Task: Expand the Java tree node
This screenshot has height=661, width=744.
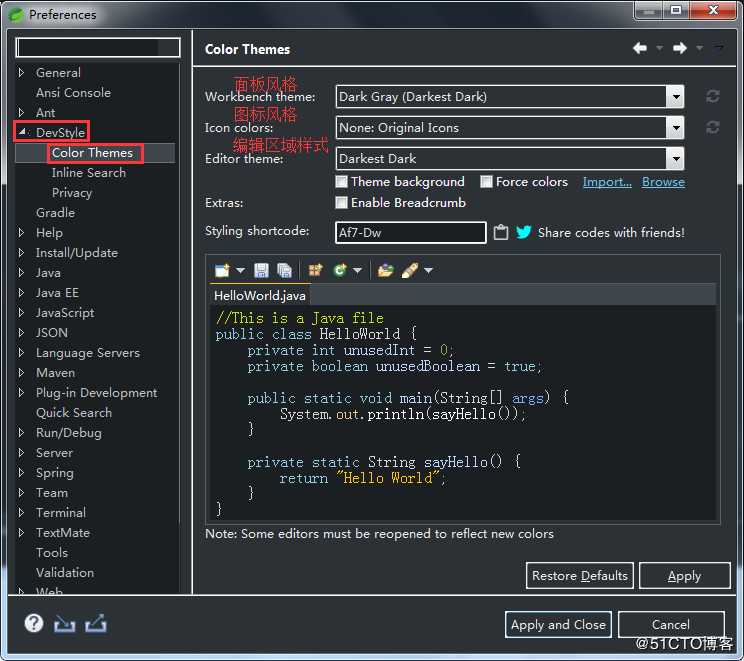Action: click(21, 272)
